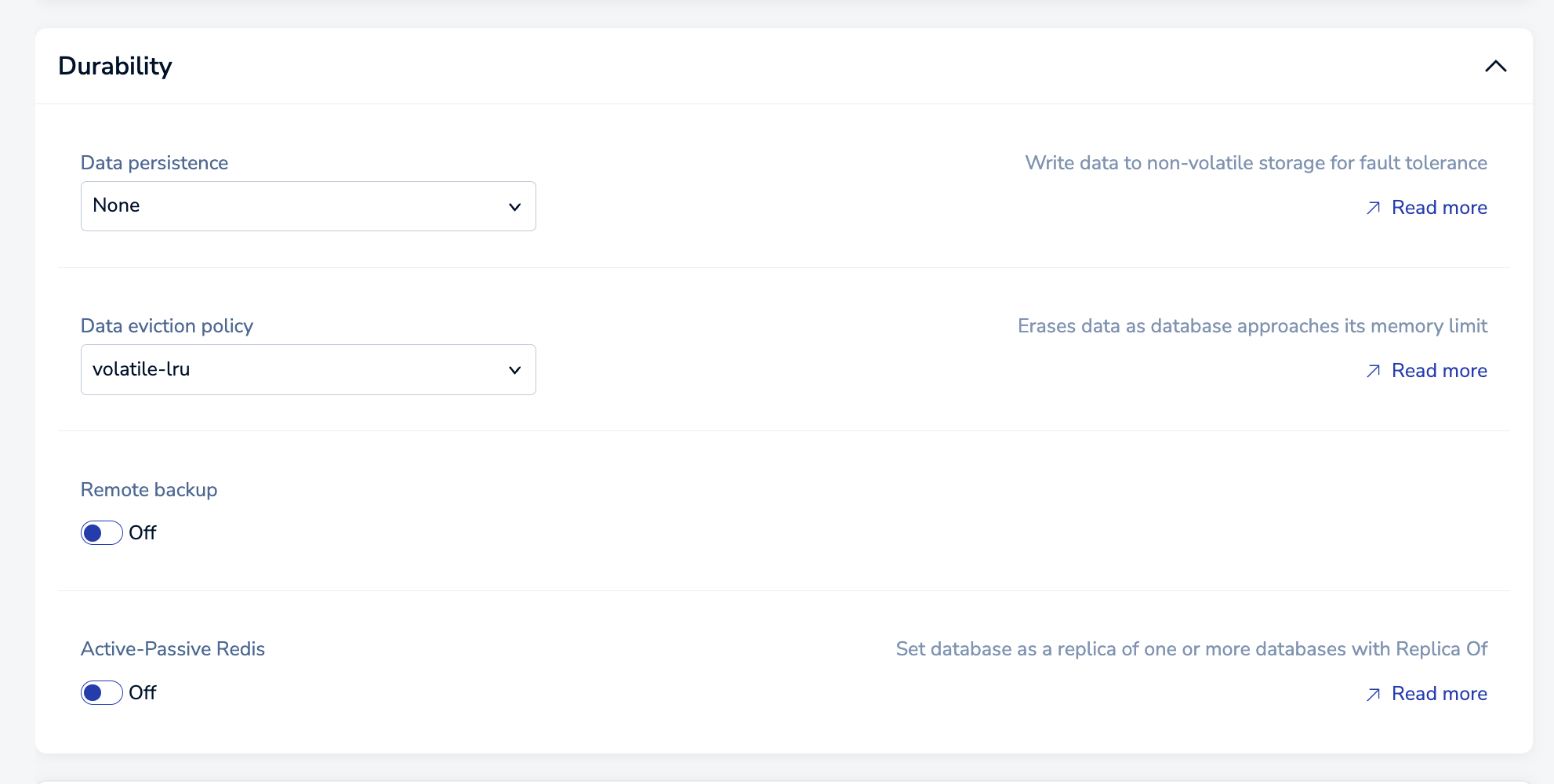Open Read more for Data persistence
Screen dimensions: 1554x784
pos(1439,208)
